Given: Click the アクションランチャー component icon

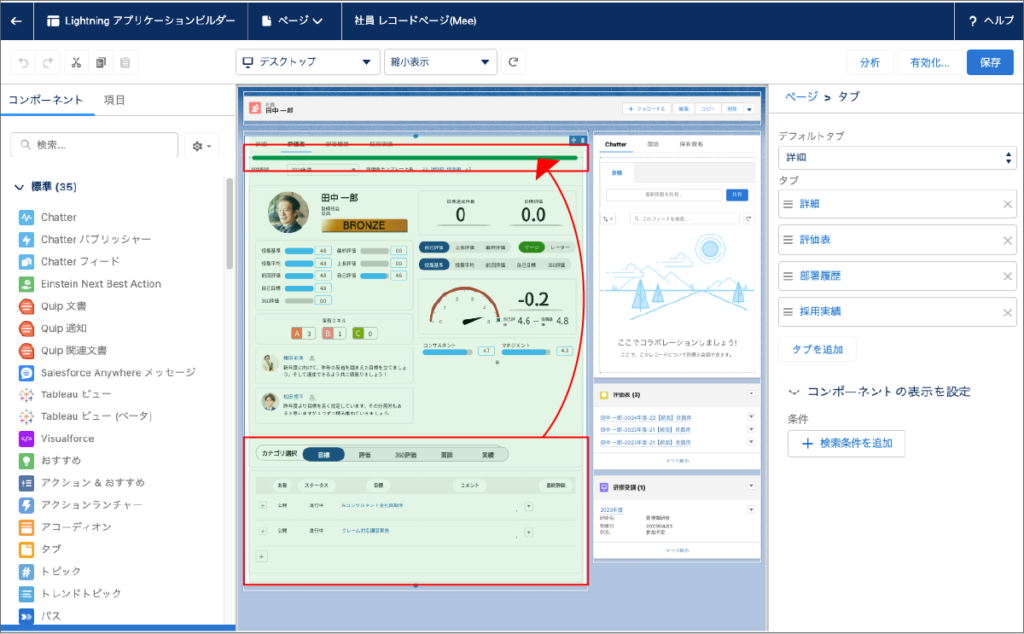Looking at the screenshot, I should [26, 505].
